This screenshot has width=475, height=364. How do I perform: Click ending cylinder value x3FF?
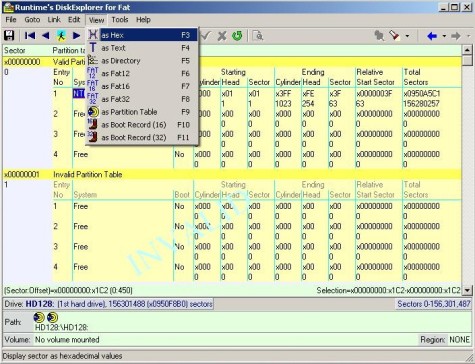click(x=283, y=94)
